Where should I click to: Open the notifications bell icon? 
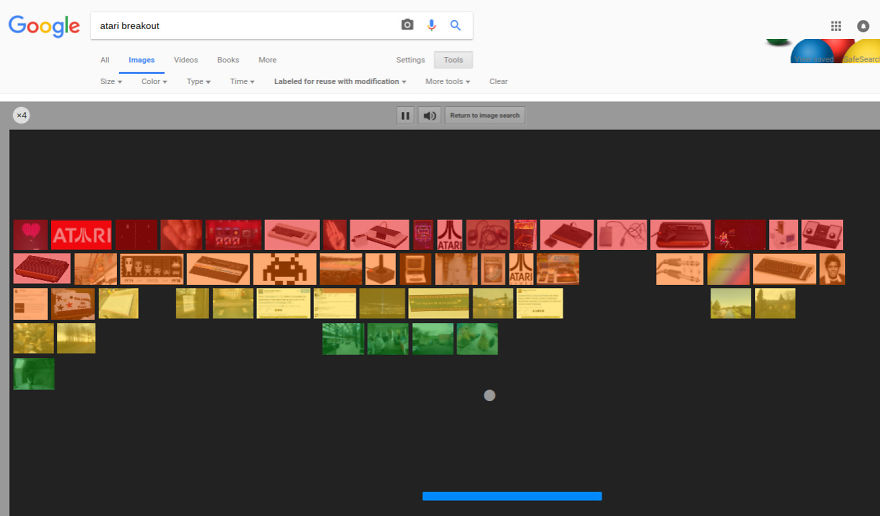(863, 26)
